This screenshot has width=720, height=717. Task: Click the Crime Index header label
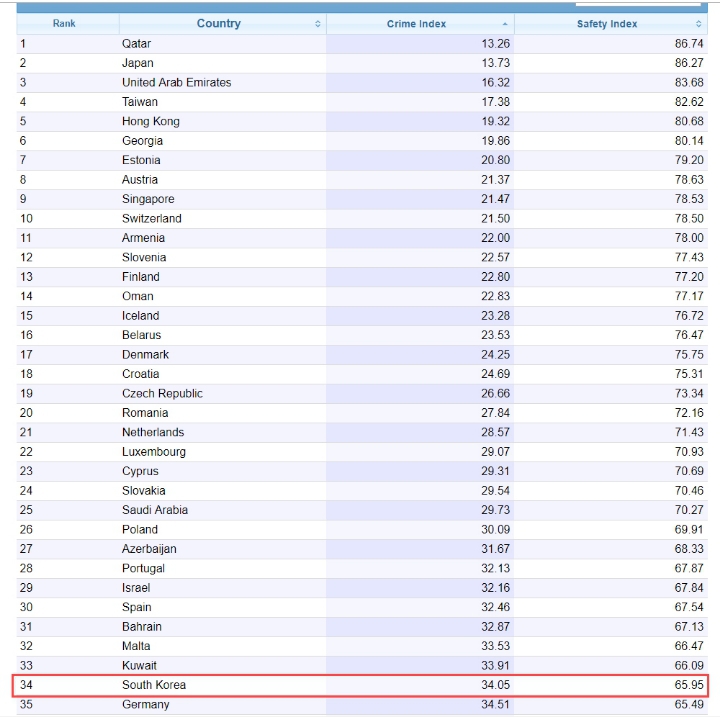(x=416, y=24)
